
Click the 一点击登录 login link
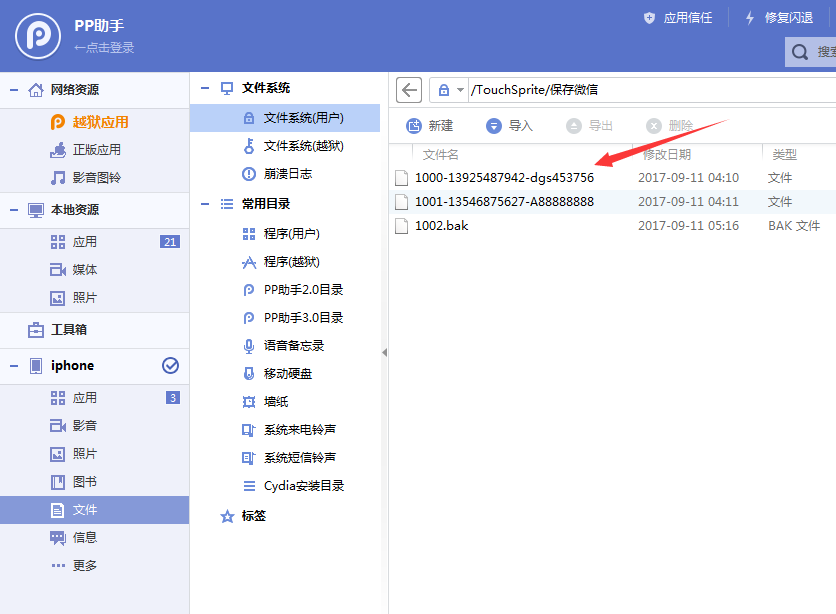point(104,47)
